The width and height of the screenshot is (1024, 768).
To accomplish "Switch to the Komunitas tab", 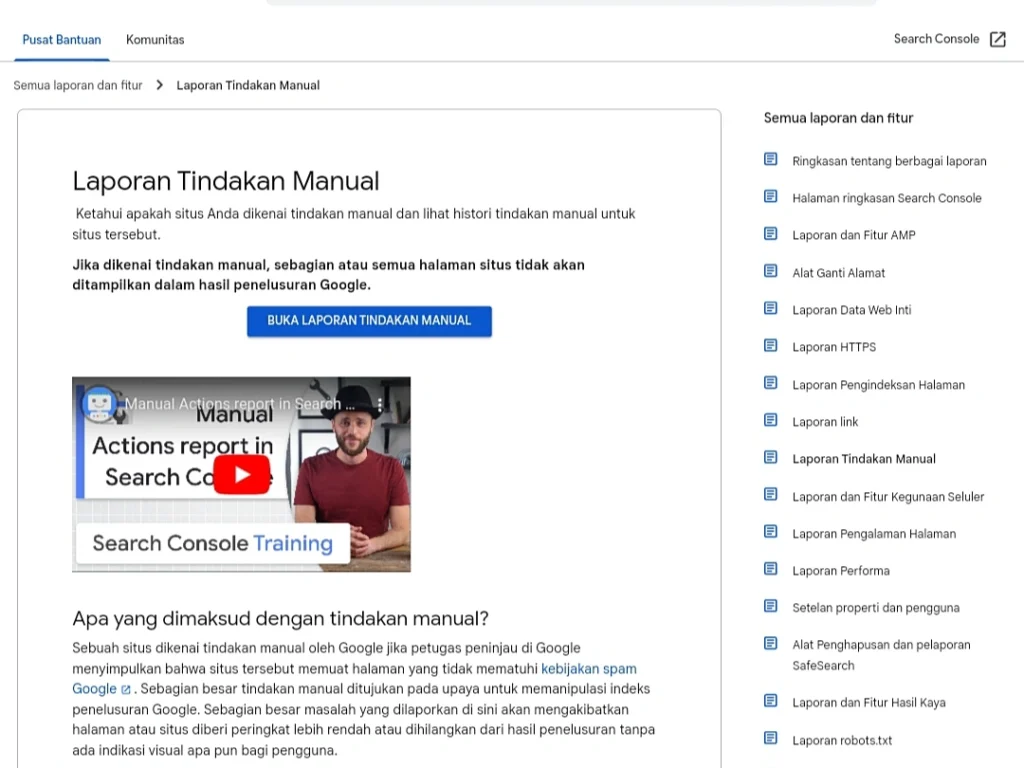I will [155, 40].
